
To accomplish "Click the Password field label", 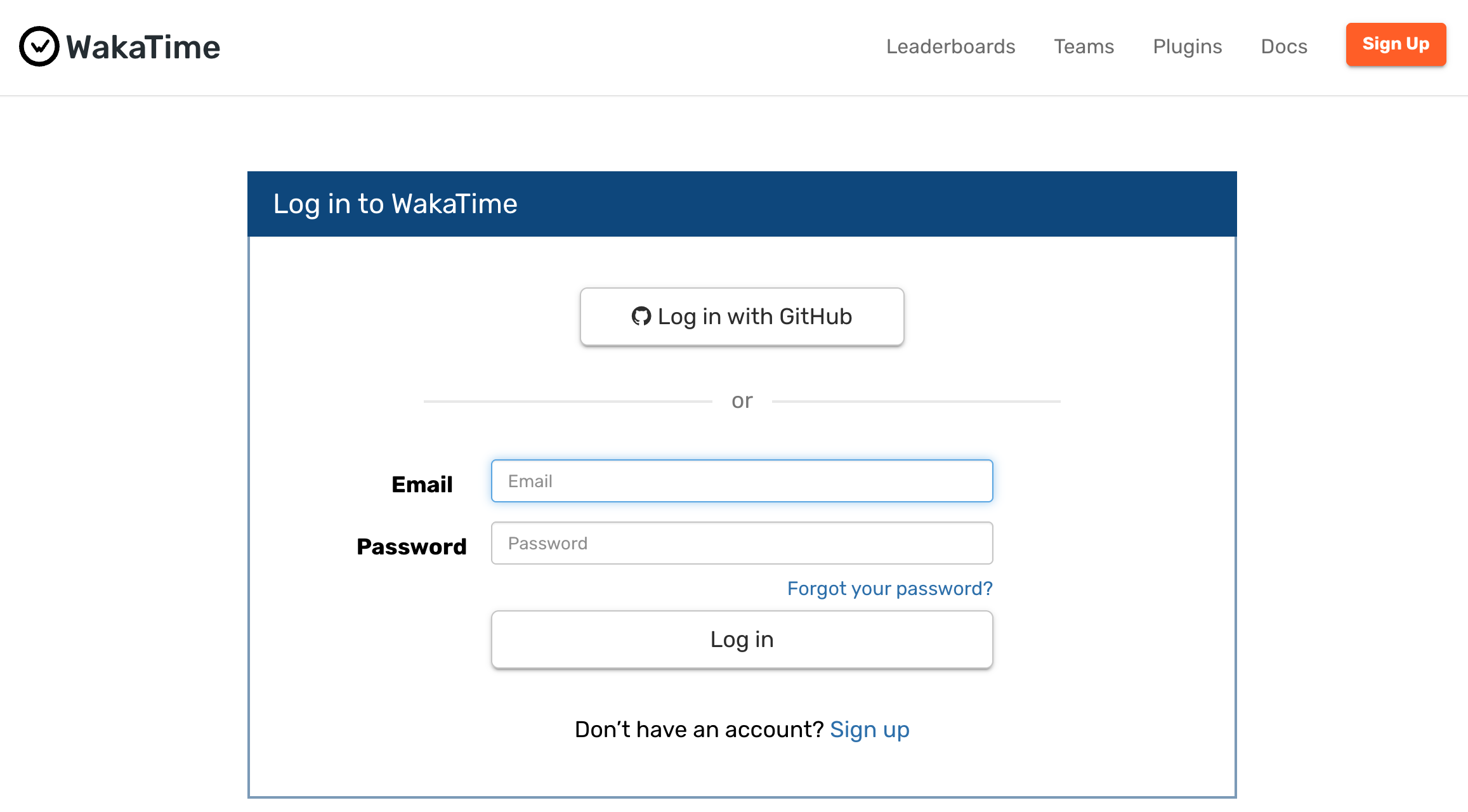I will tap(411, 546).
